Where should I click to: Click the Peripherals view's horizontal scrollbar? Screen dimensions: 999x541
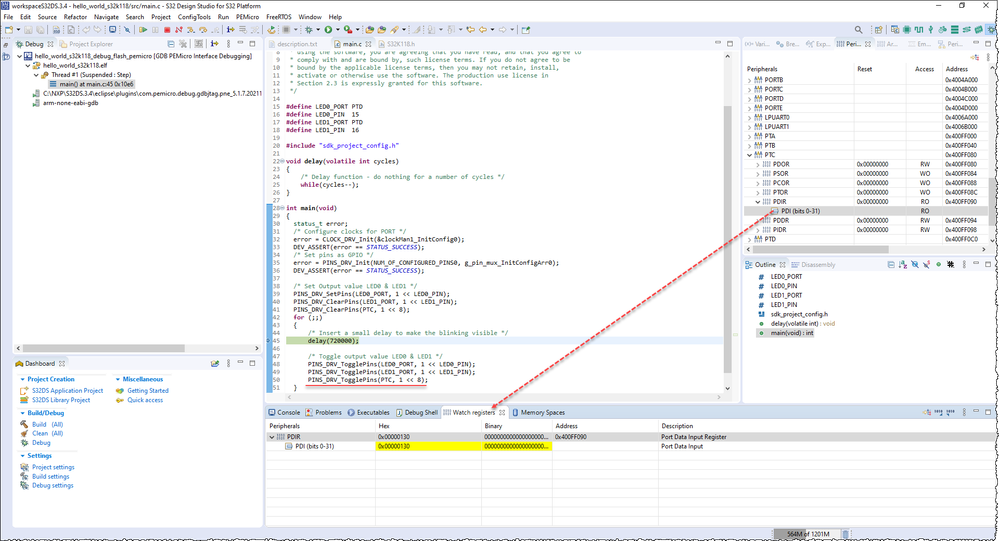tap(822, 249)
